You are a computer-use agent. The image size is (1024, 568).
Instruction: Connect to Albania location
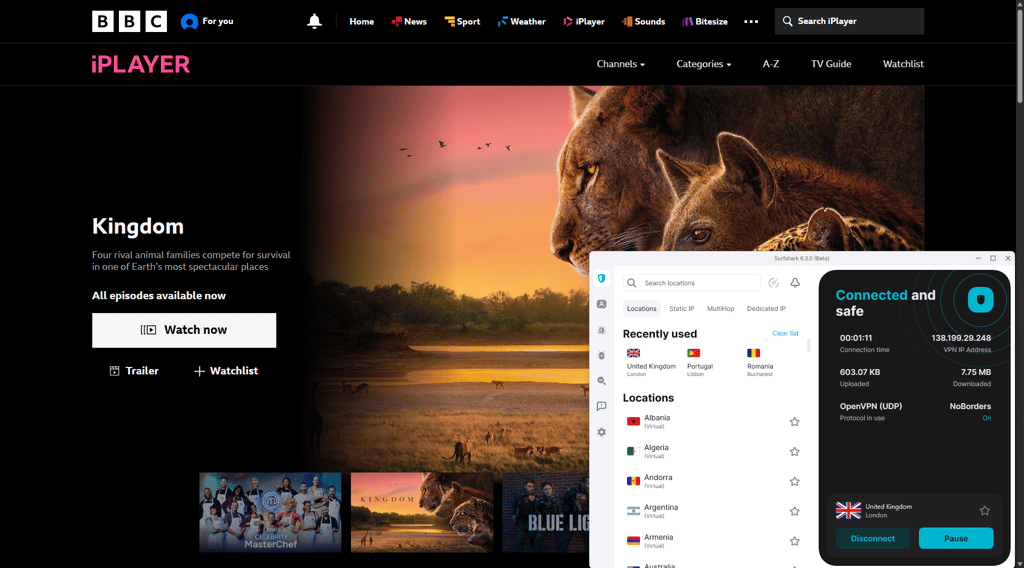pos(713,422)
